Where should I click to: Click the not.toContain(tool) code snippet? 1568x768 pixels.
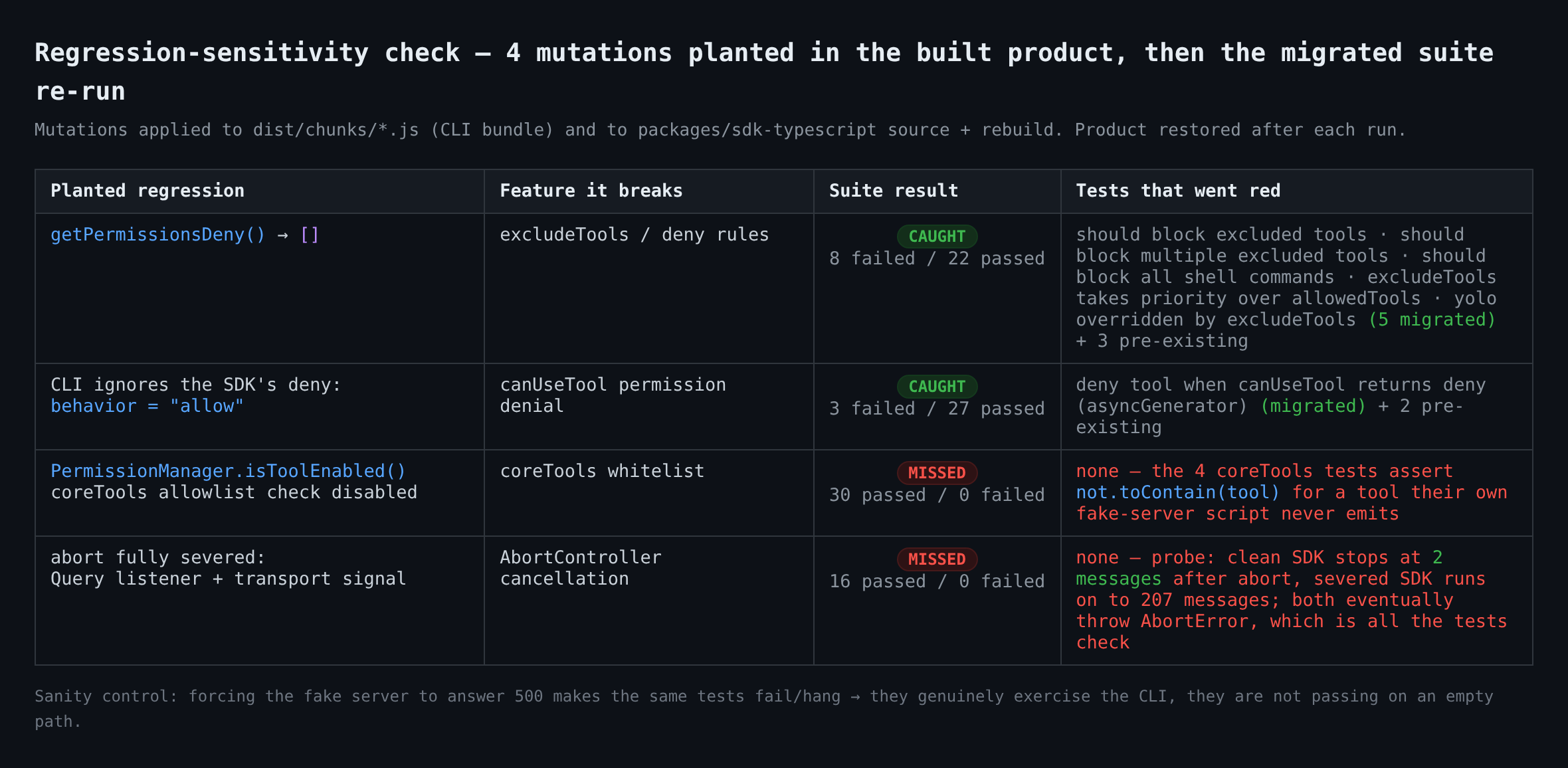point(1178,492)
